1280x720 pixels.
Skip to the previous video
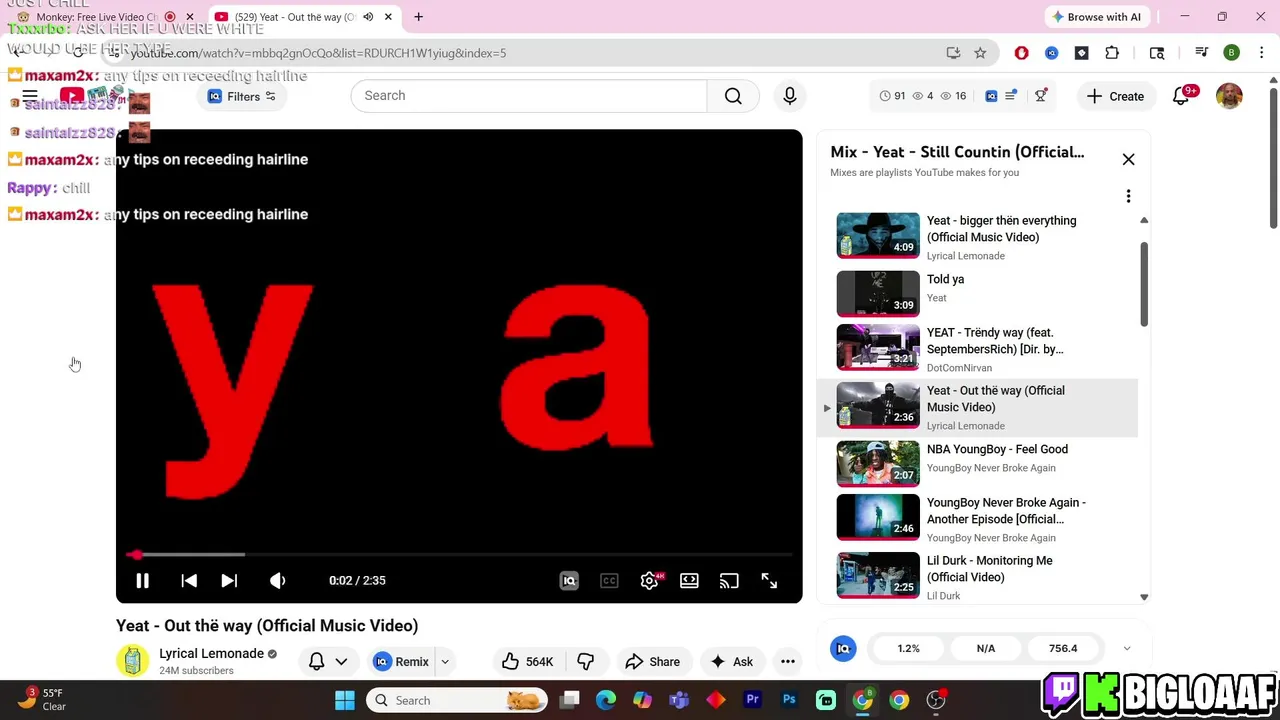[x=189, y=581]
